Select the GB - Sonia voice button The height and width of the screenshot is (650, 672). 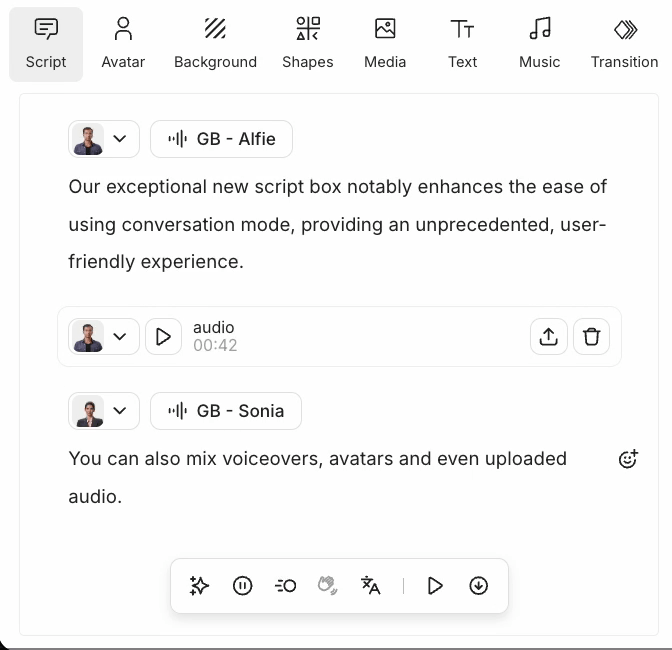[226, 411]
